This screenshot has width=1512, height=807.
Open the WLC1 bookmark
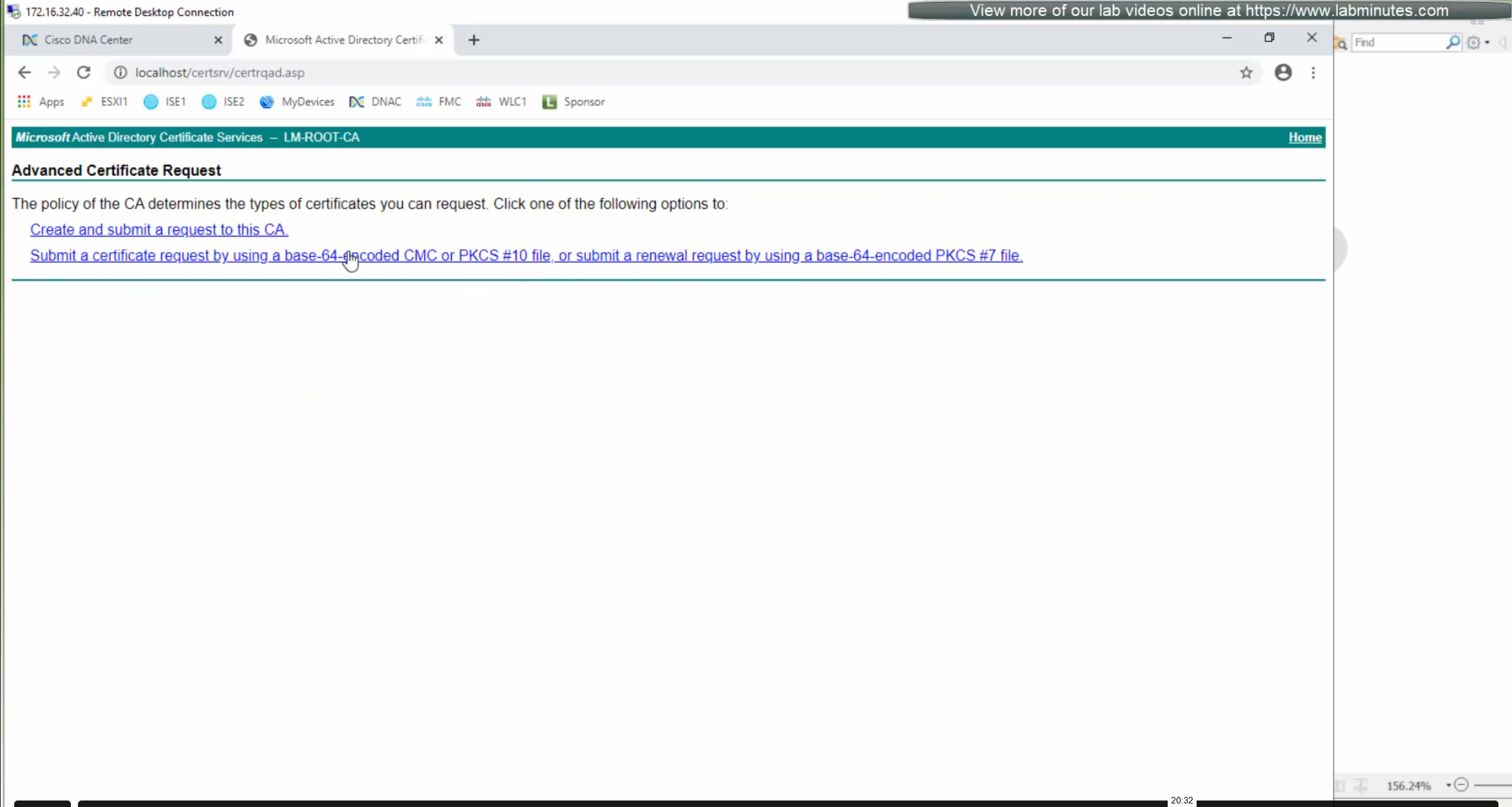click(x=501, y=102)
